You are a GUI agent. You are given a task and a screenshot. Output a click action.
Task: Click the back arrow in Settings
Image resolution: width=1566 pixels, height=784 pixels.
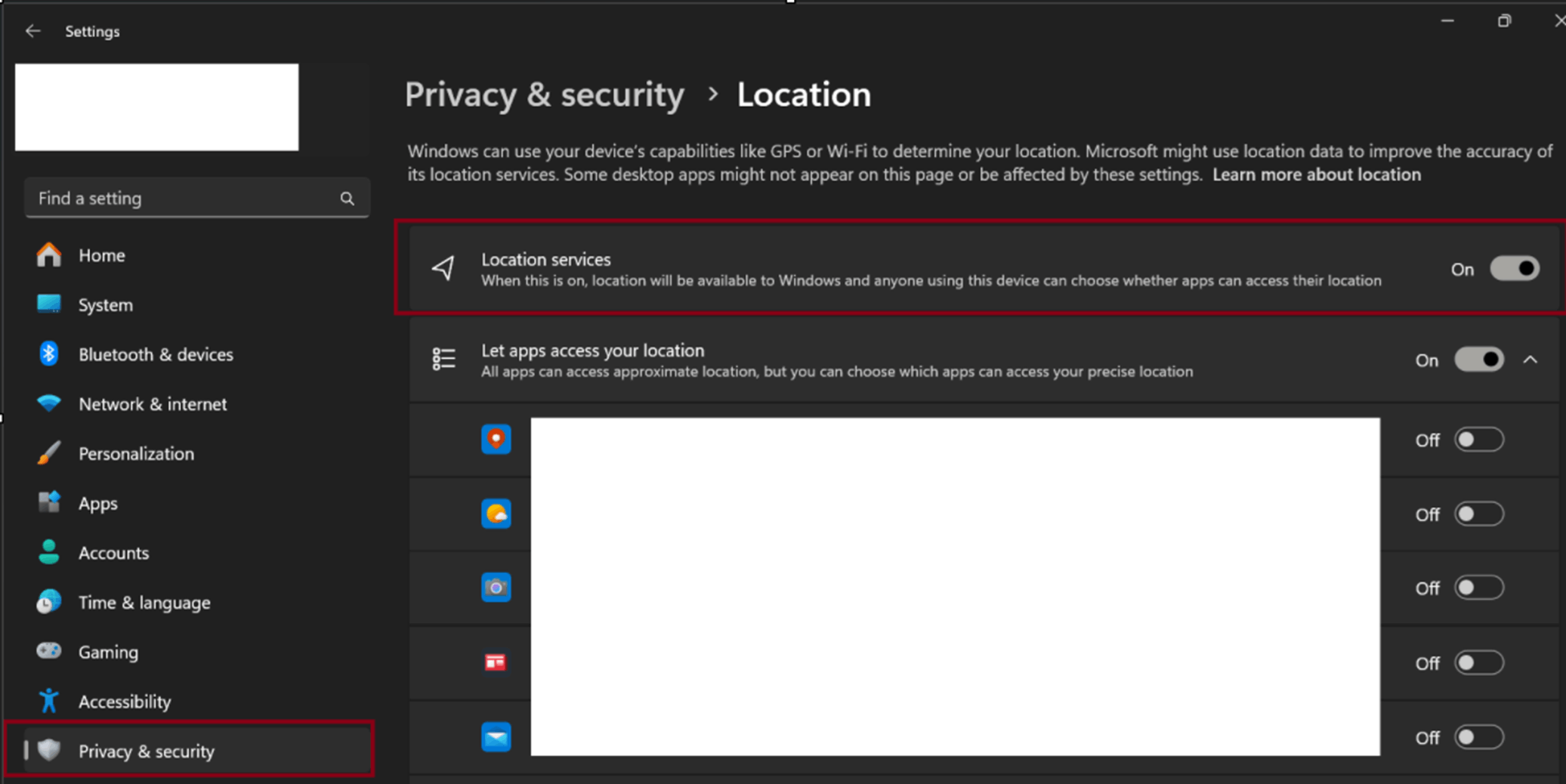32,31
